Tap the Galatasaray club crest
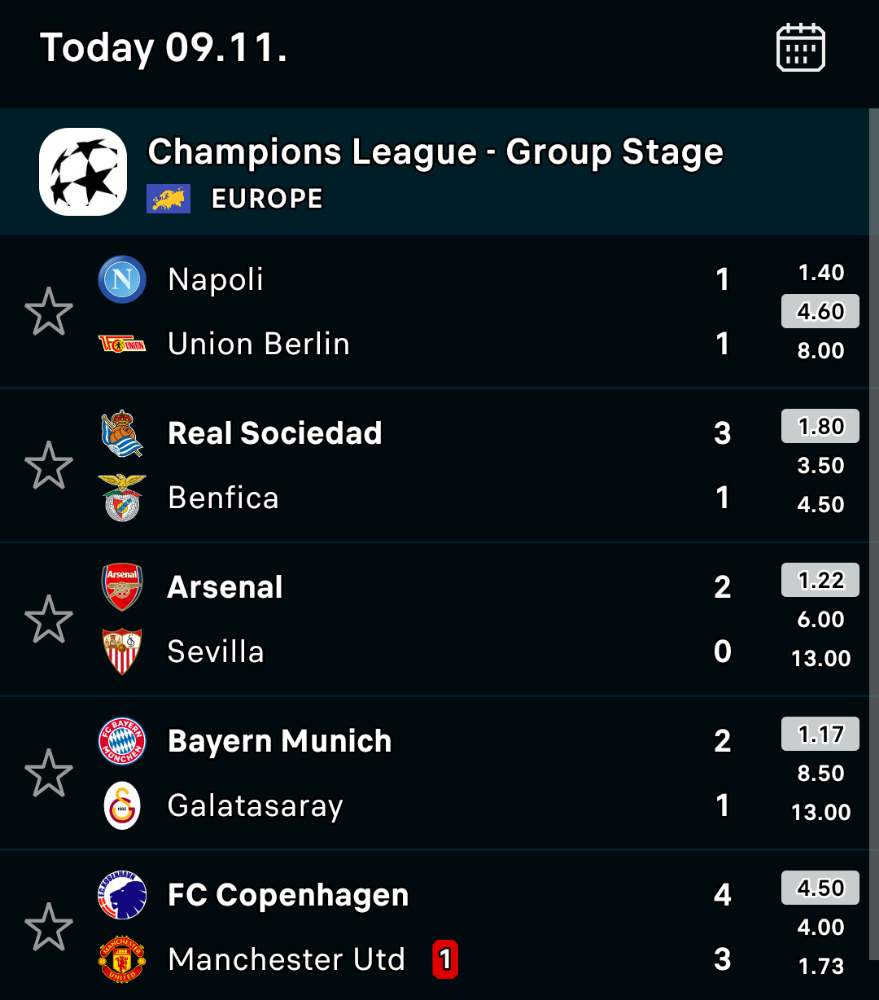 coord(122,805)
